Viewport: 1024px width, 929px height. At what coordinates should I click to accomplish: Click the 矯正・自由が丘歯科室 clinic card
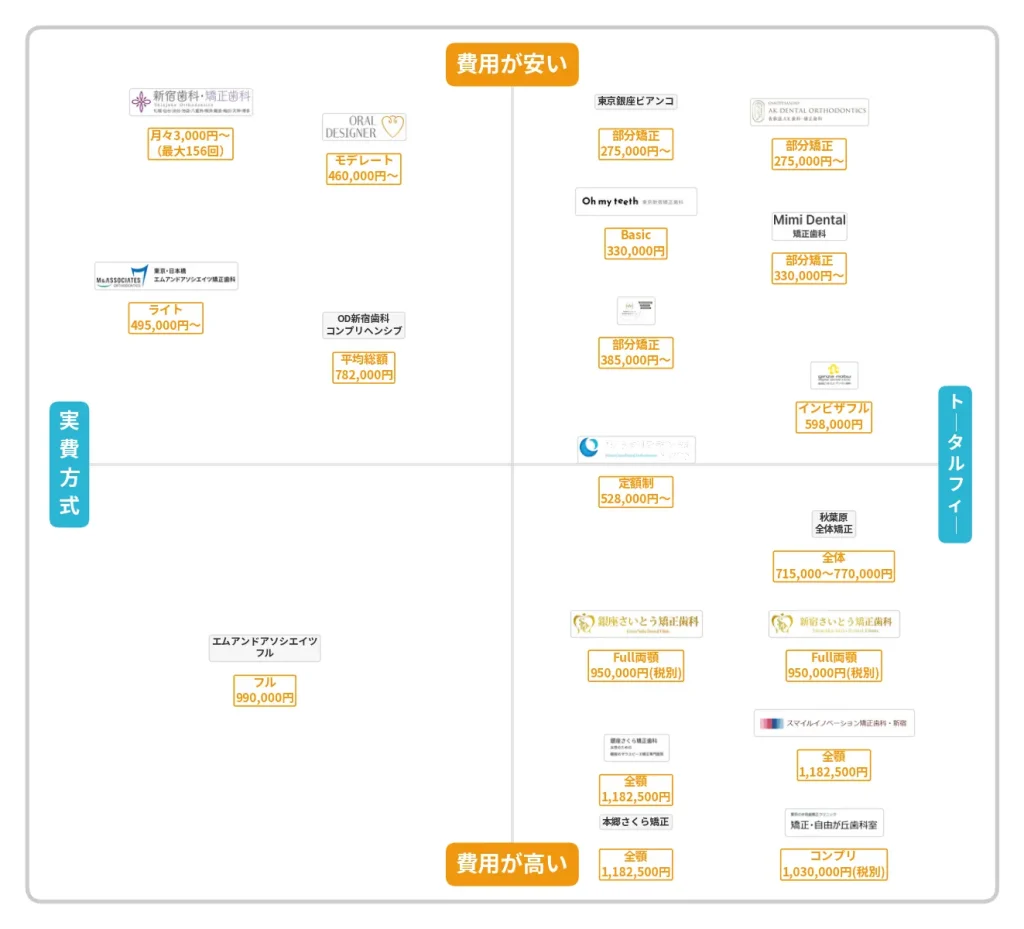click(x=834, y=823)
